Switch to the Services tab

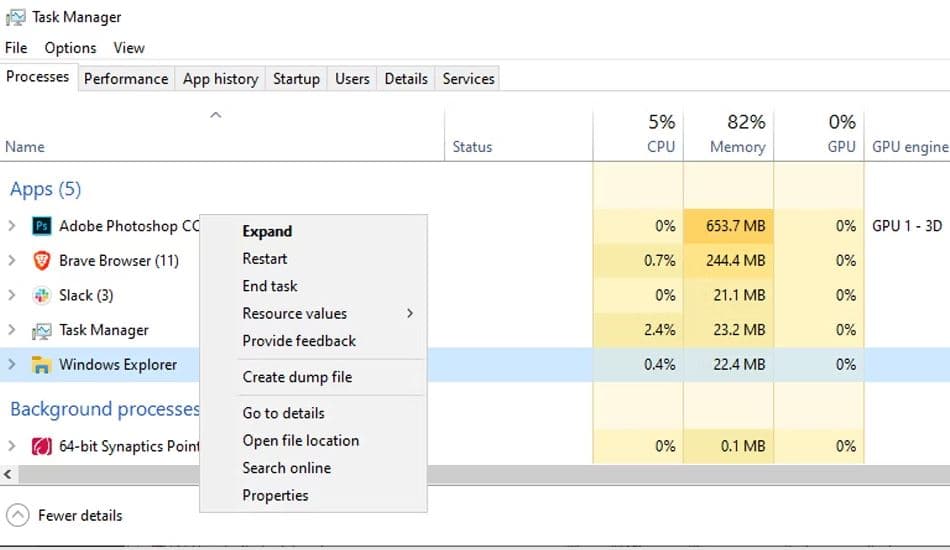[x=468, y=79]
